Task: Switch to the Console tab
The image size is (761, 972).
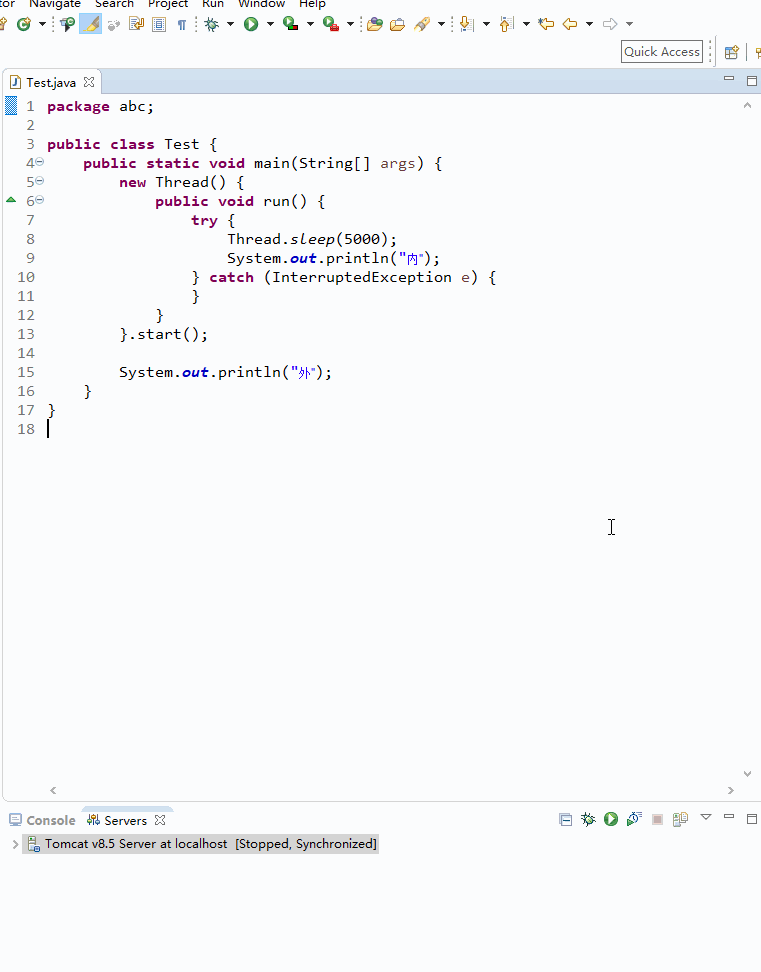Action: (42, 820)
